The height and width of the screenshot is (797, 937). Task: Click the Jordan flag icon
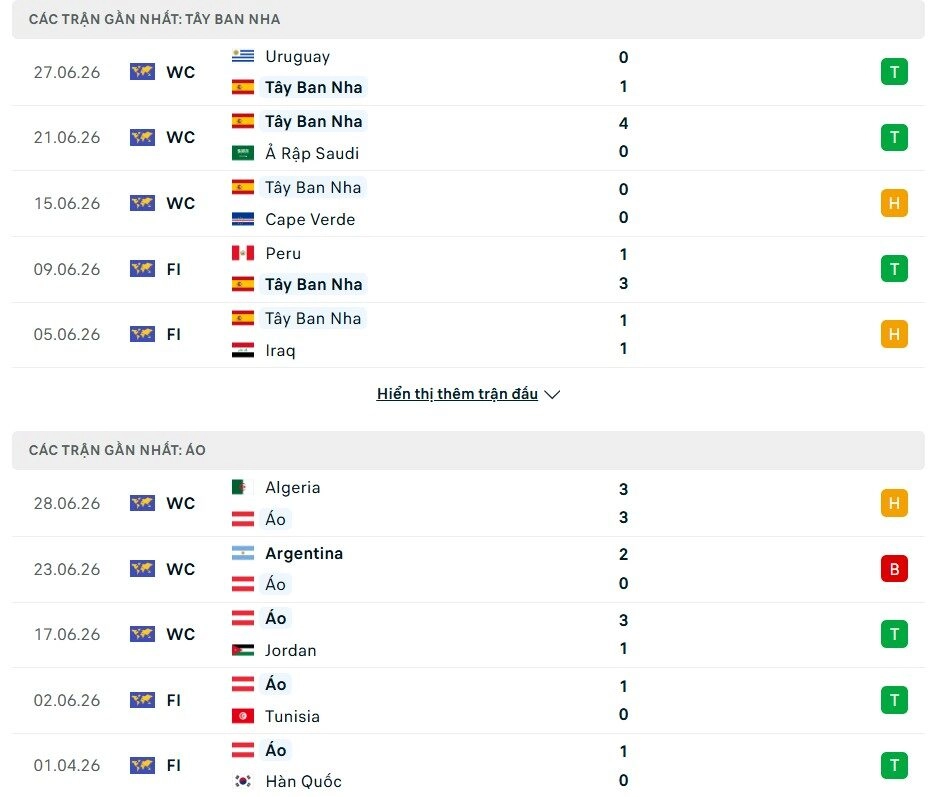pos(243,650)
